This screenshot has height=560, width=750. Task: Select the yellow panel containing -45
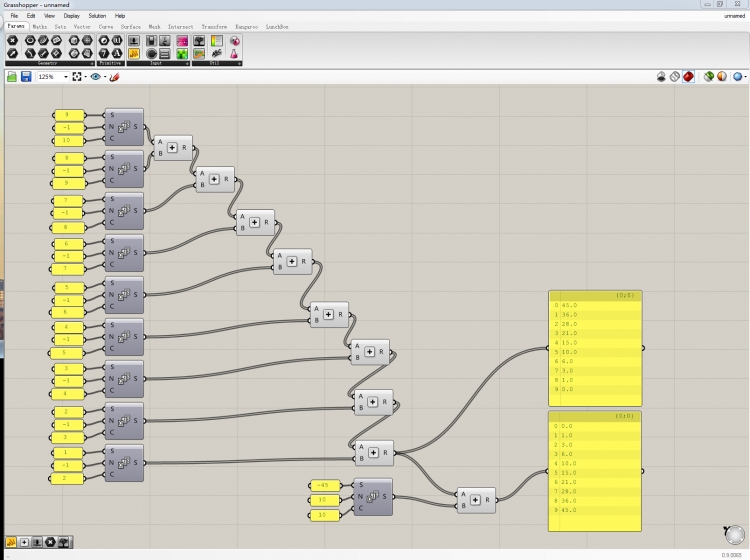coord(325,485)
